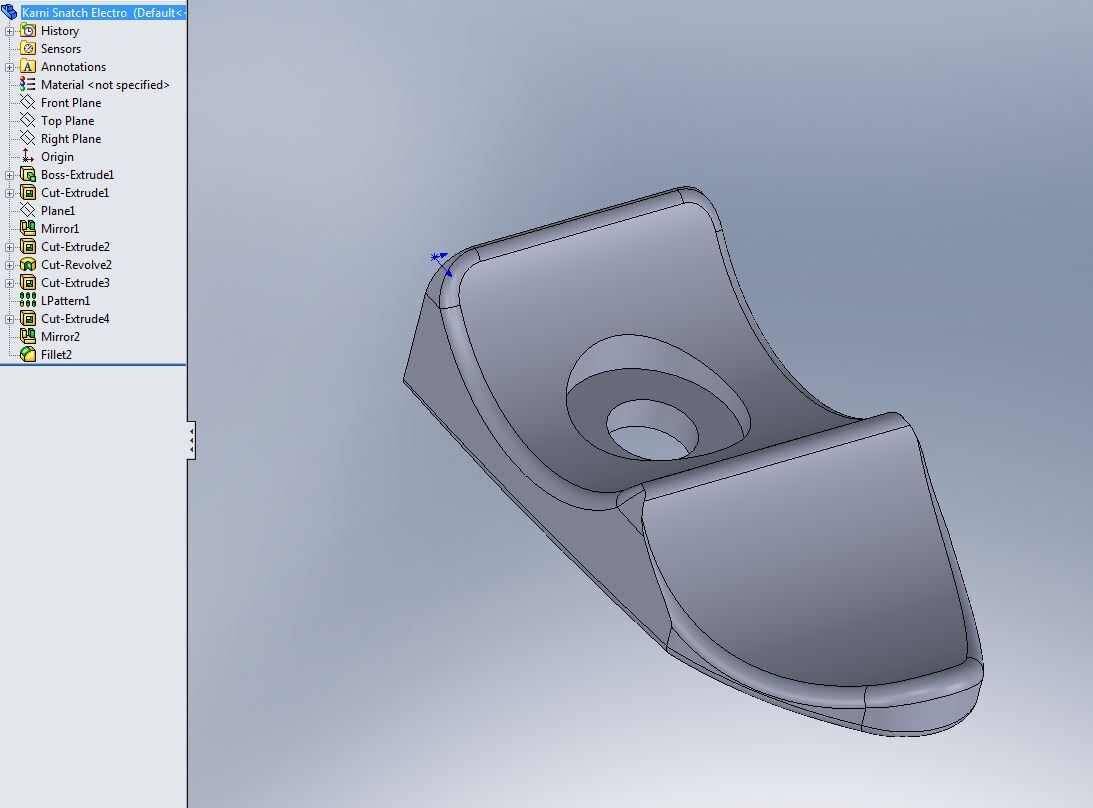This screenshot has height=808, width=1093.
Task: Select the Fillet2 label
Action: click(56, 354)
